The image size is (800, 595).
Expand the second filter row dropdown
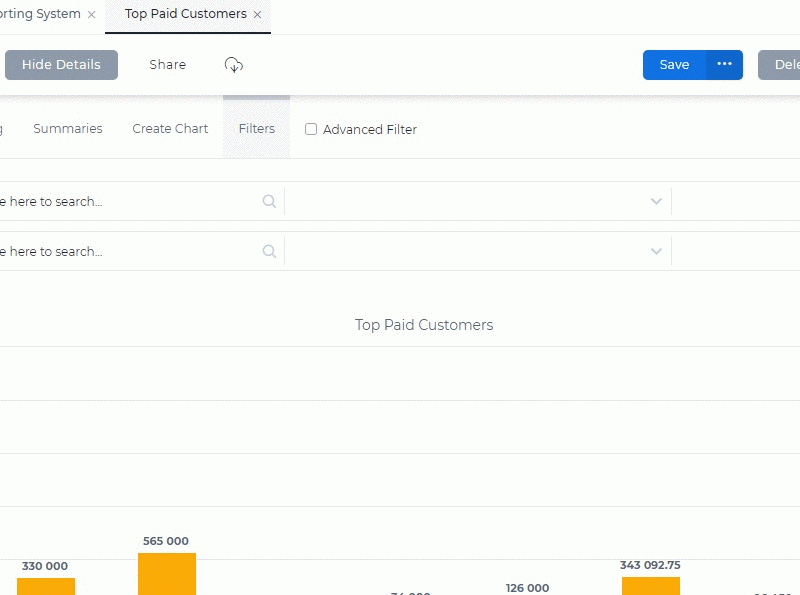[656, 251]
